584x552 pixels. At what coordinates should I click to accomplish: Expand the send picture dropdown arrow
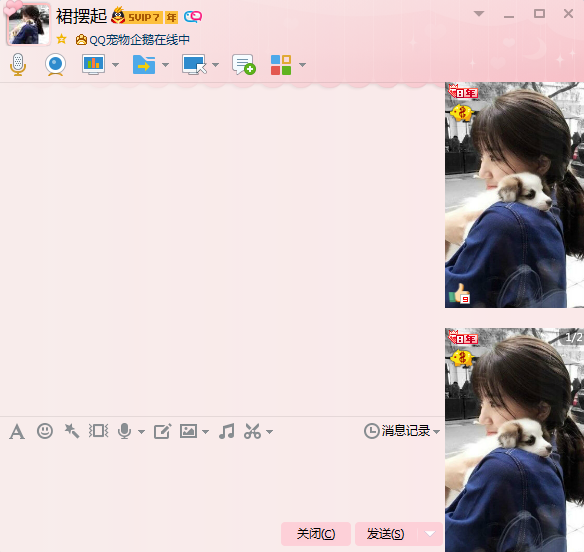click(206, 432)
